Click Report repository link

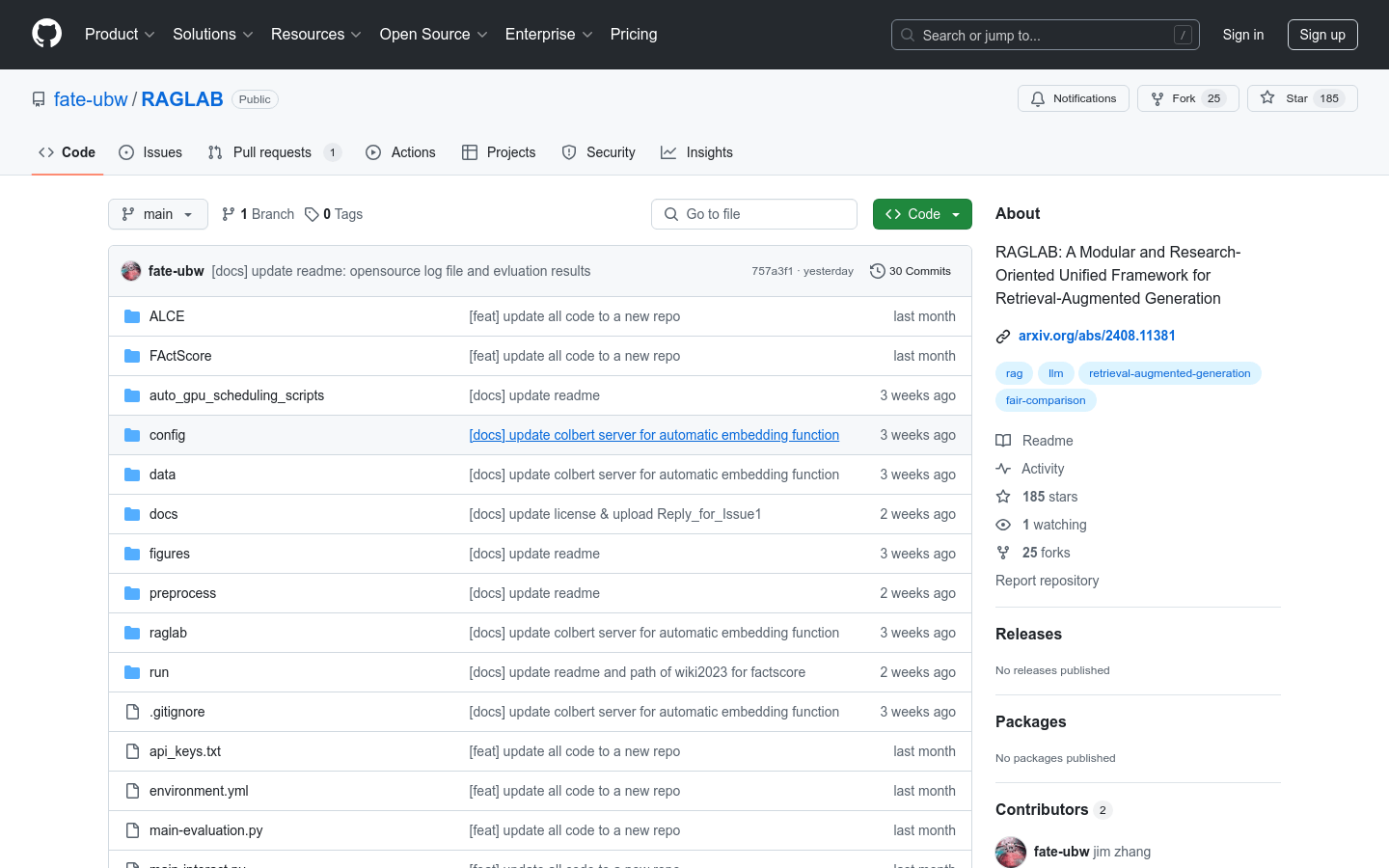click(1047, 581)
